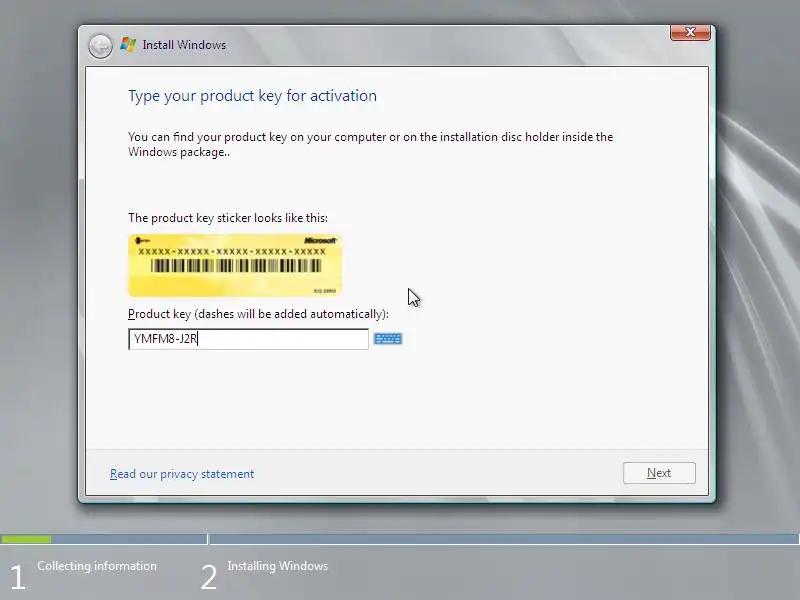800x600 pixels.
Task: Close the Install Windows dialog
Action: 690,32
